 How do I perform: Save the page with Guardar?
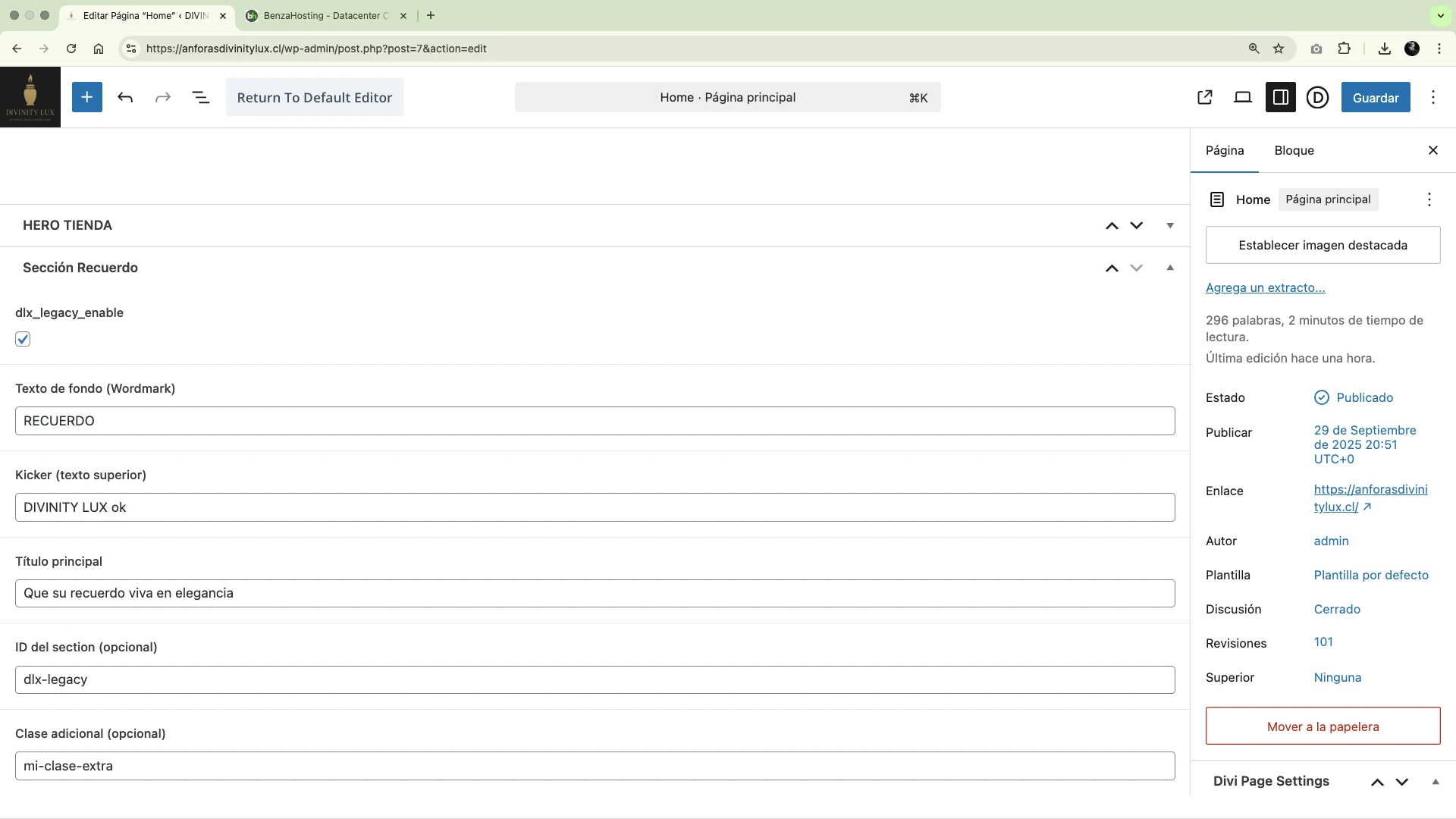[x=1376, y=97]
